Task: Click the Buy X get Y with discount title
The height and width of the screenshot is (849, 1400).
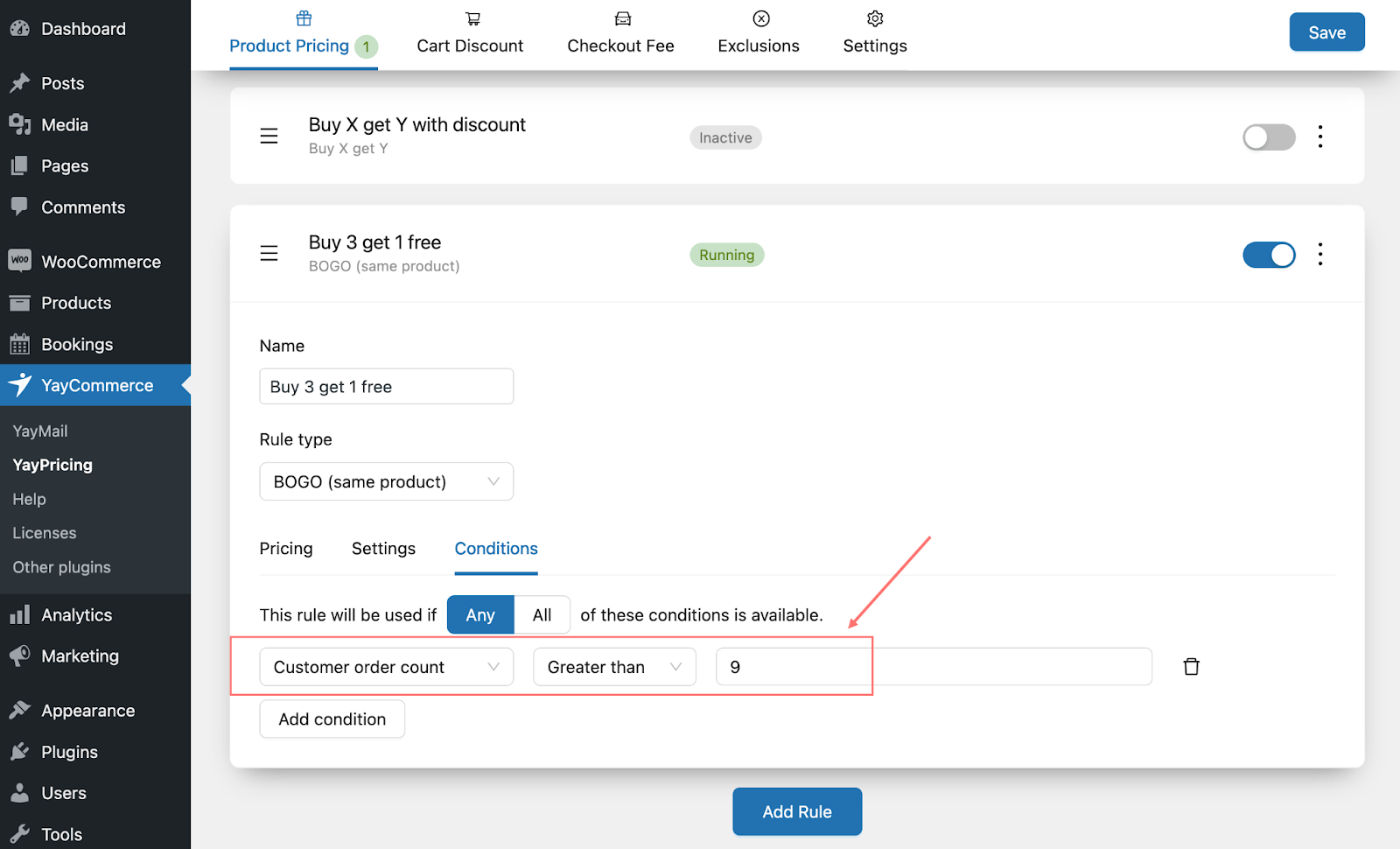Action: tap(417, 124)
